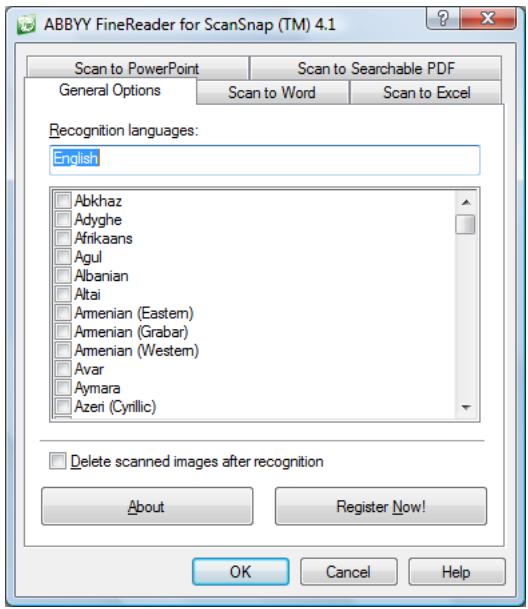This screenshot has width=528, height=609.
Task: Tick the Azeri (Cyrillic) checkbox
Action: click(x=63, y=406)
